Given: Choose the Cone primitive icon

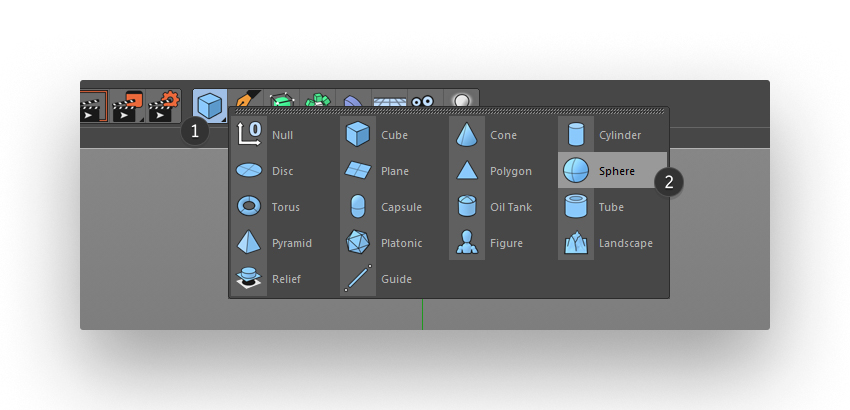Looking at the screenshot, I should point(467,134).
